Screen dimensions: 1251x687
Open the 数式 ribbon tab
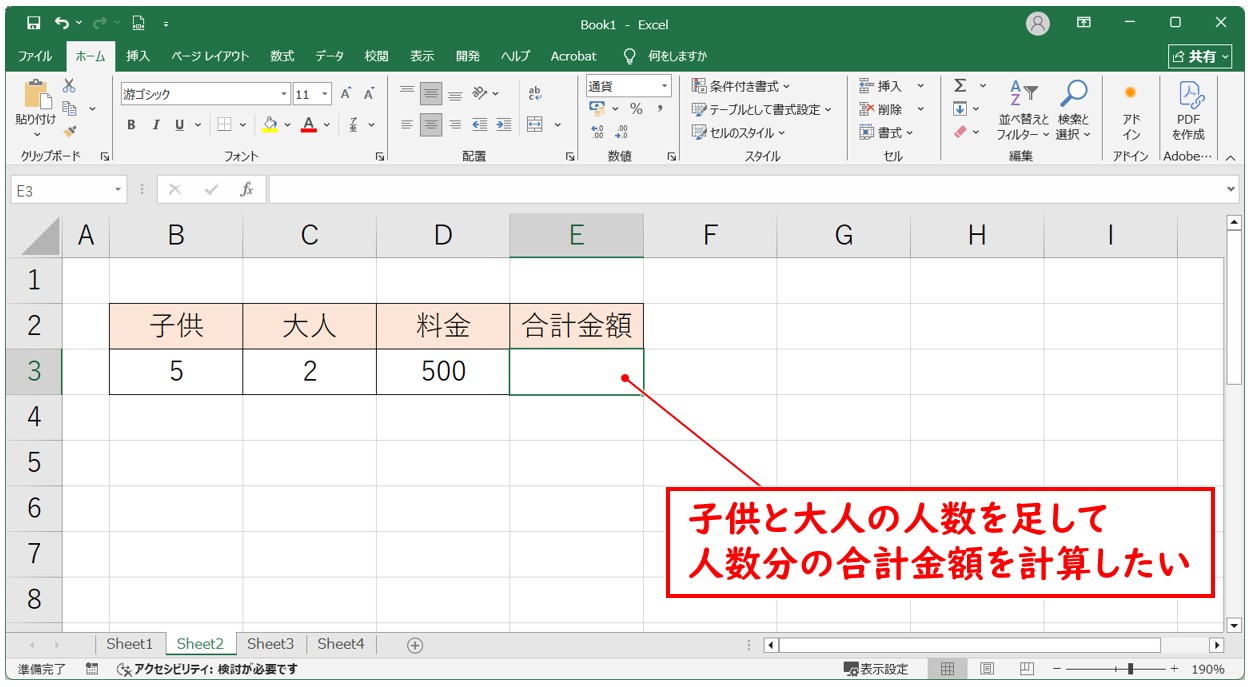click(x=282, y=56)
